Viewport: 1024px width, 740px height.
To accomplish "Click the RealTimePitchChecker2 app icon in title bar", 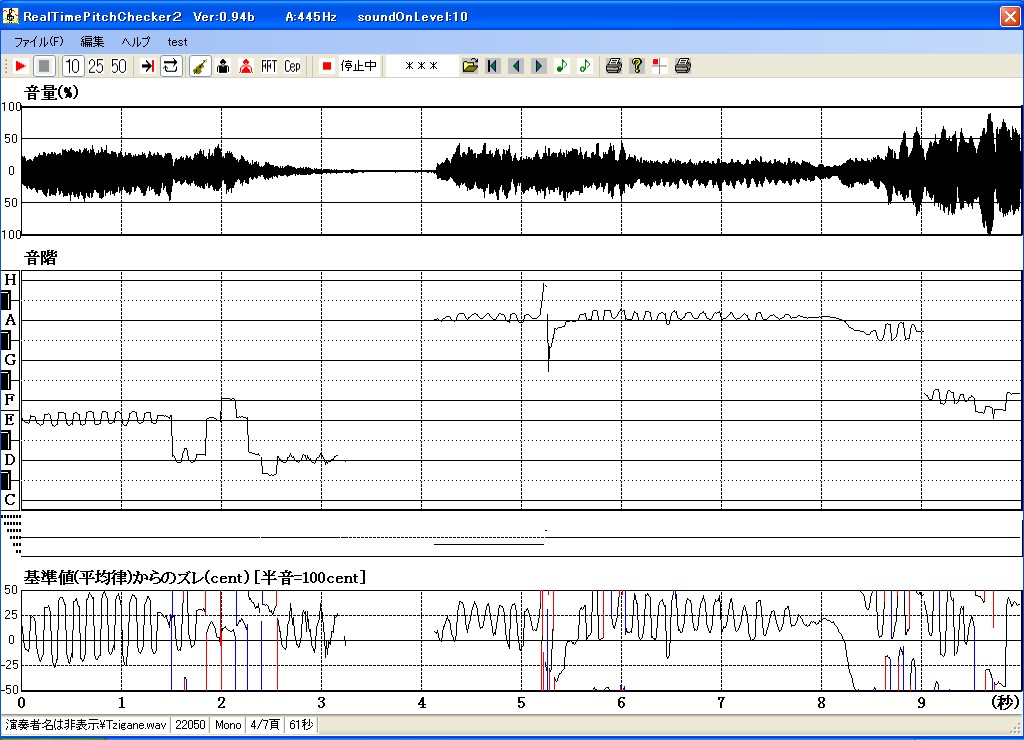I will click(10, 16).
